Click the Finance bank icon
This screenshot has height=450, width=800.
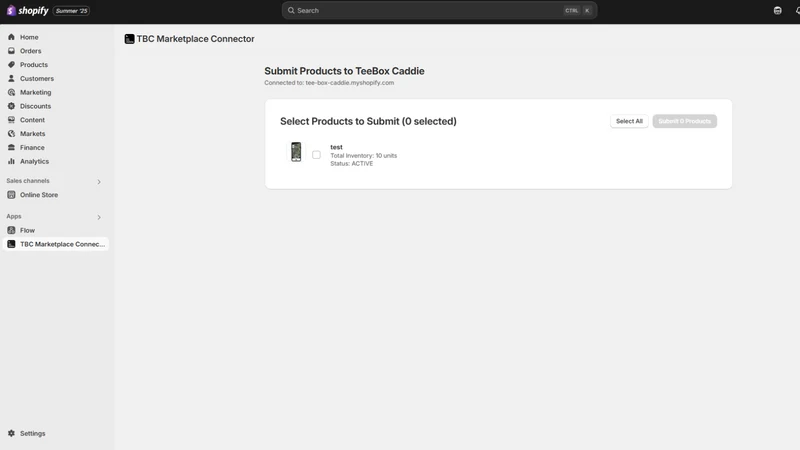pyautogui.click(x=11, y=147)
